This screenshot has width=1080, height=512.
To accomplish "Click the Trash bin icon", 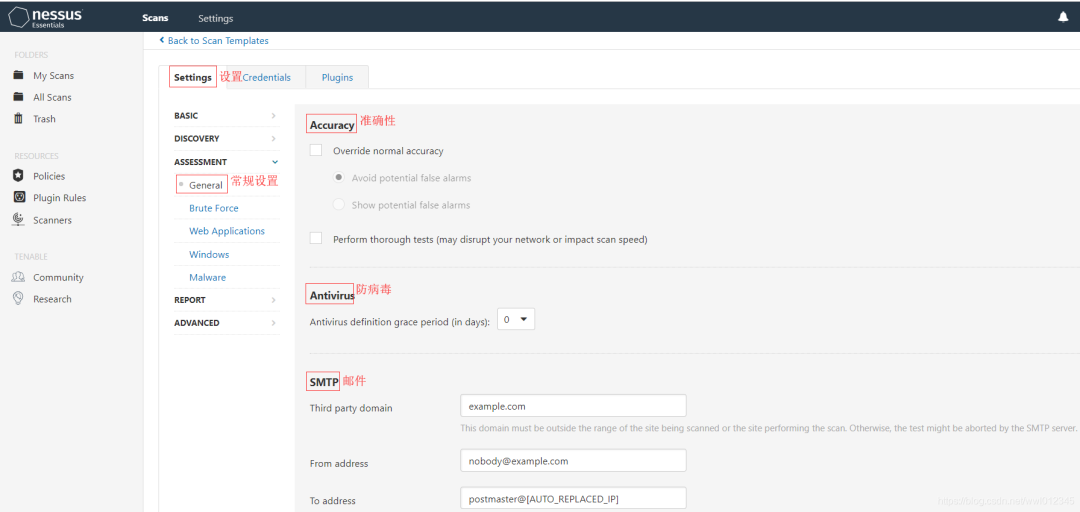I will [19, 119].
